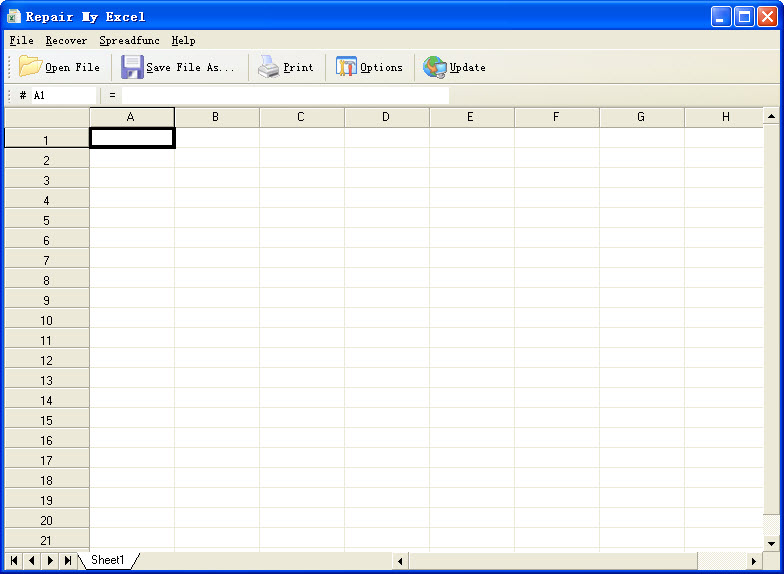Go to next sheet tab arrow

click(x=50, y=560)
